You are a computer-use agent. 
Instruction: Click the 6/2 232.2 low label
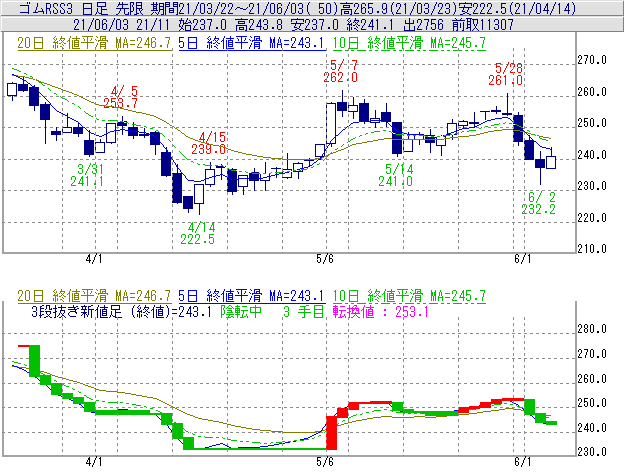[538, 203]
